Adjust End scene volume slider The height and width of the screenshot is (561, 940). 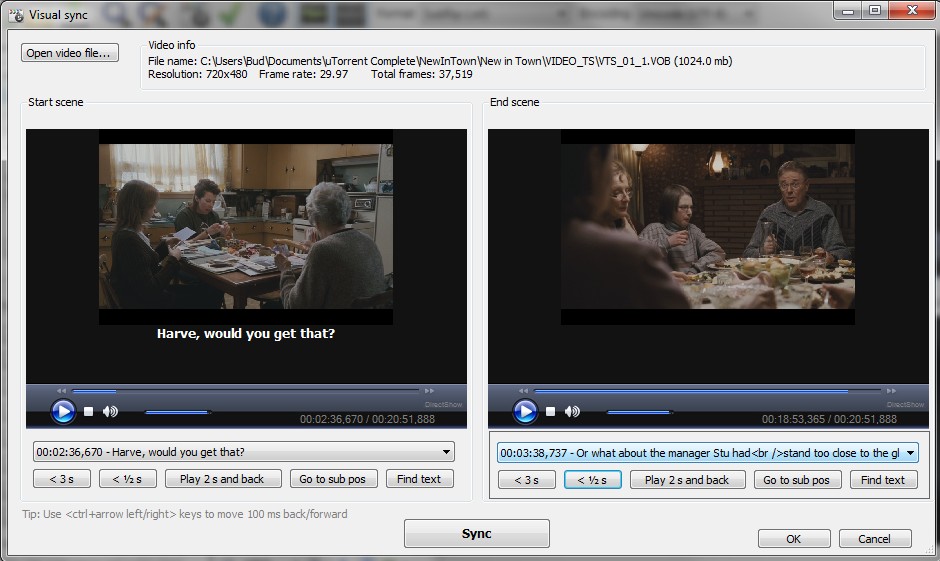(640, 412)
